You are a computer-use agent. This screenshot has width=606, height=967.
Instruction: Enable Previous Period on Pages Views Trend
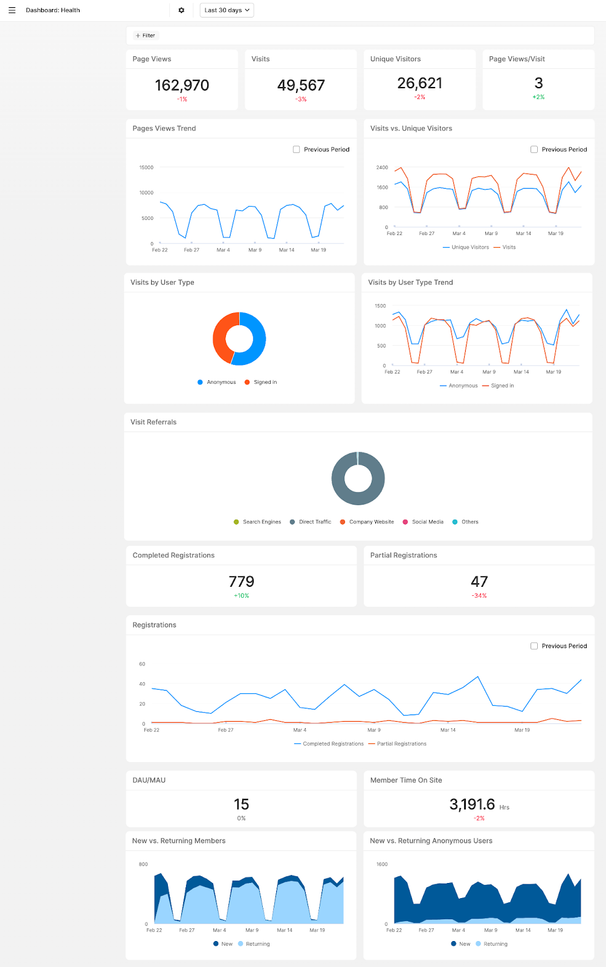point(297,149)
